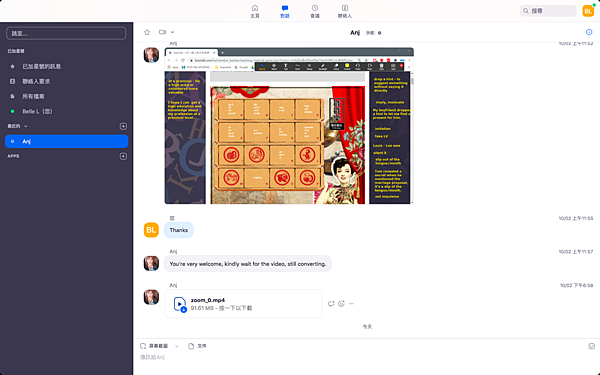This screenshot has width=600, height=375.
Task: Star the Anj chat
Action: tap(147, 33)
